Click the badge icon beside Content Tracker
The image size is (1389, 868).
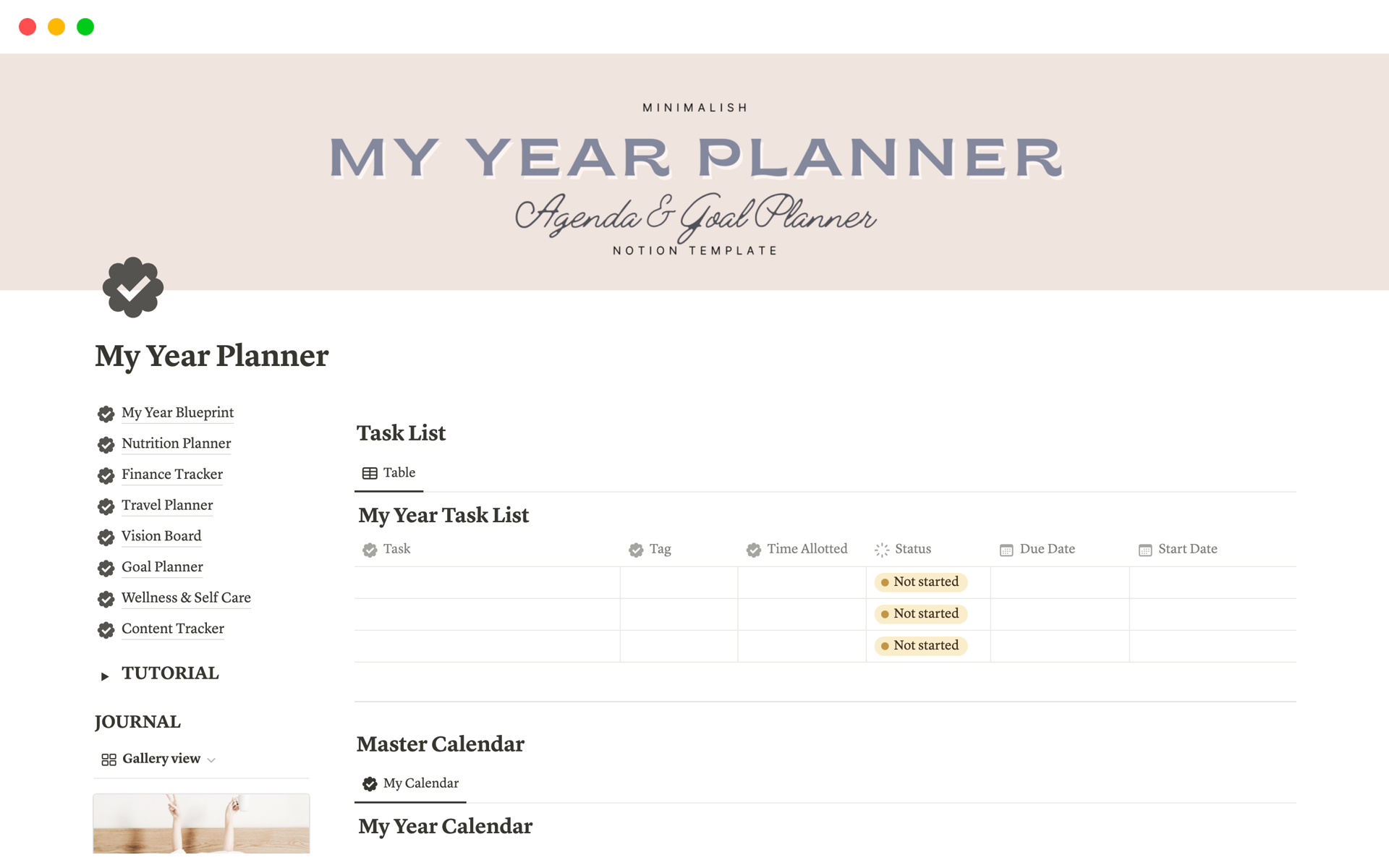point(106,630)
